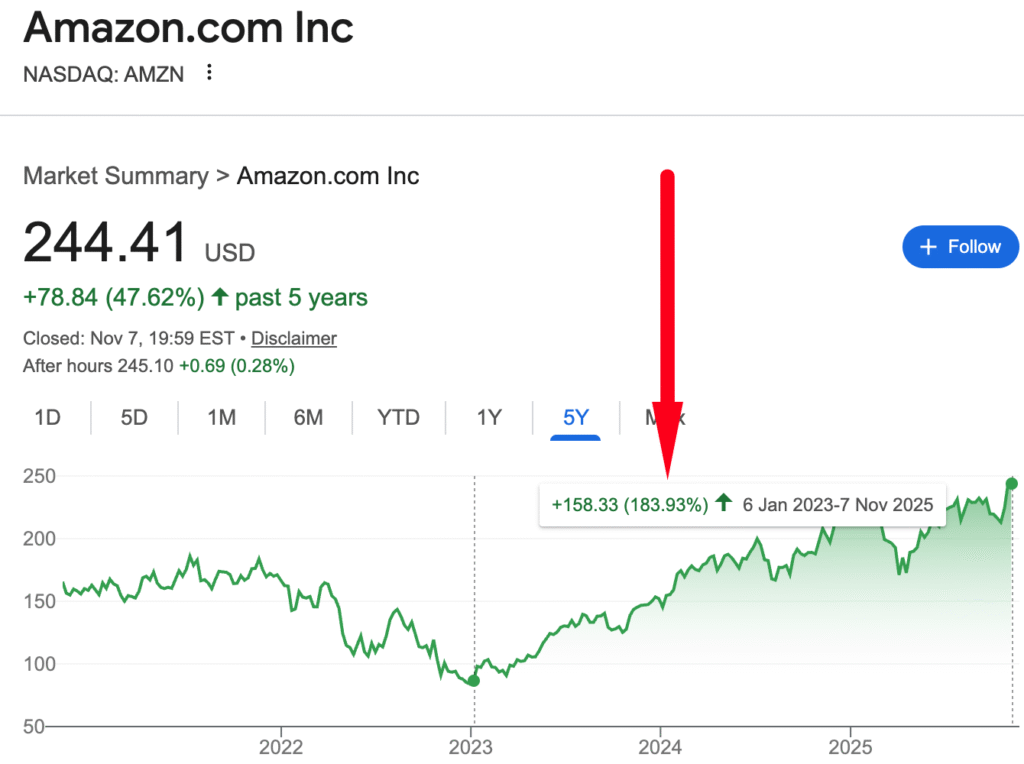
Task: Select the 5D time range tab
Action: click(134, 417)
